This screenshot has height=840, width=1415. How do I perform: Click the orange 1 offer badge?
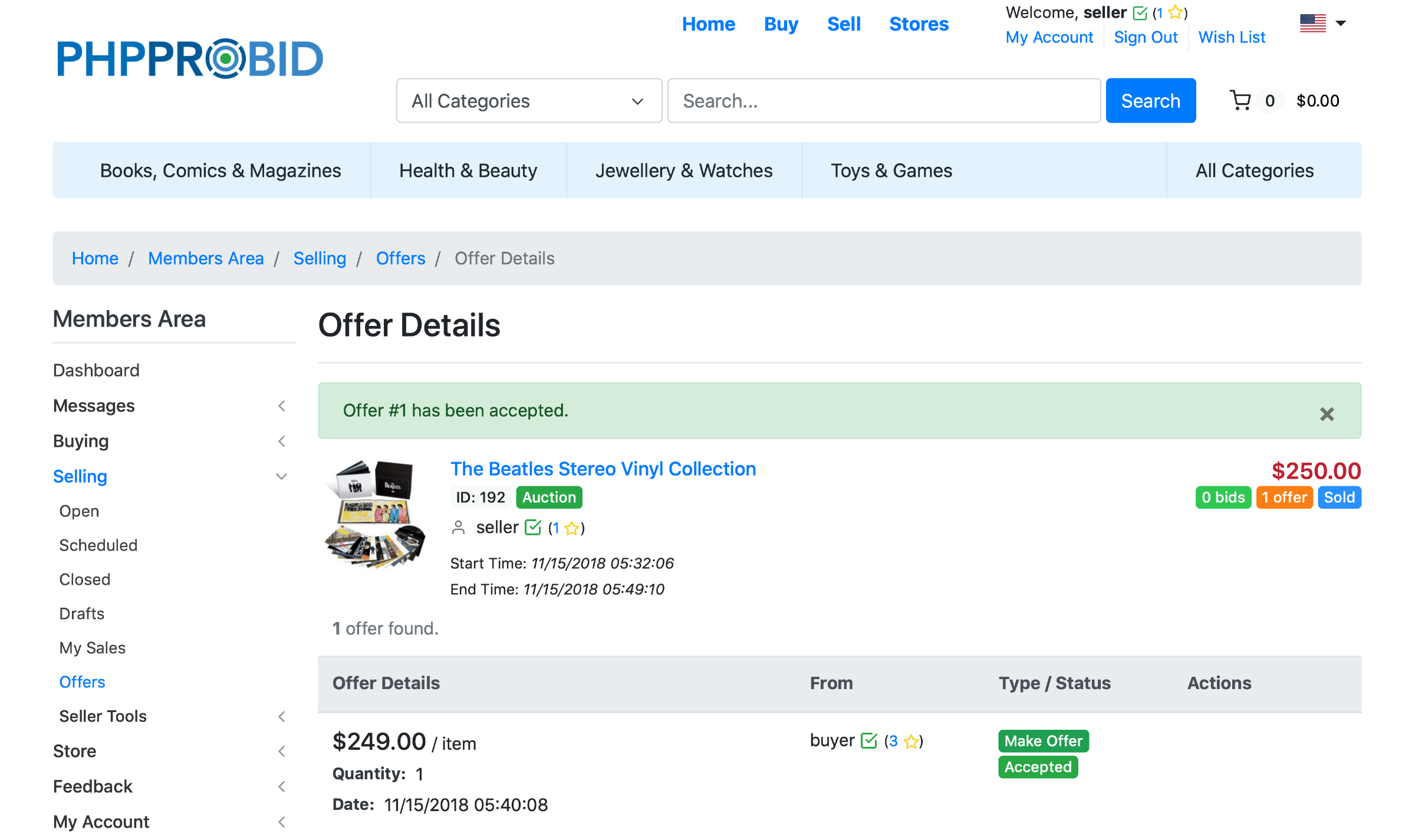[1284, 498]
